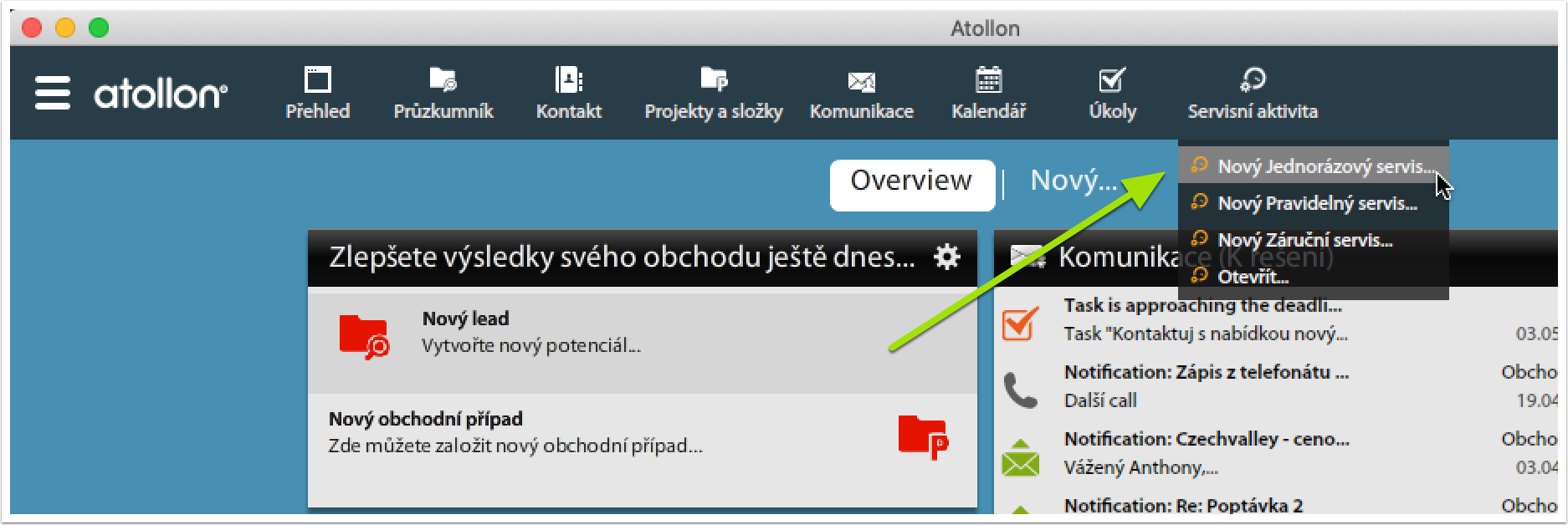The width and height of the screenshot is (1568, 525).
Task: Click 'Zde můžete založit nový obchodní případ...' description
Action: point(515,446)
